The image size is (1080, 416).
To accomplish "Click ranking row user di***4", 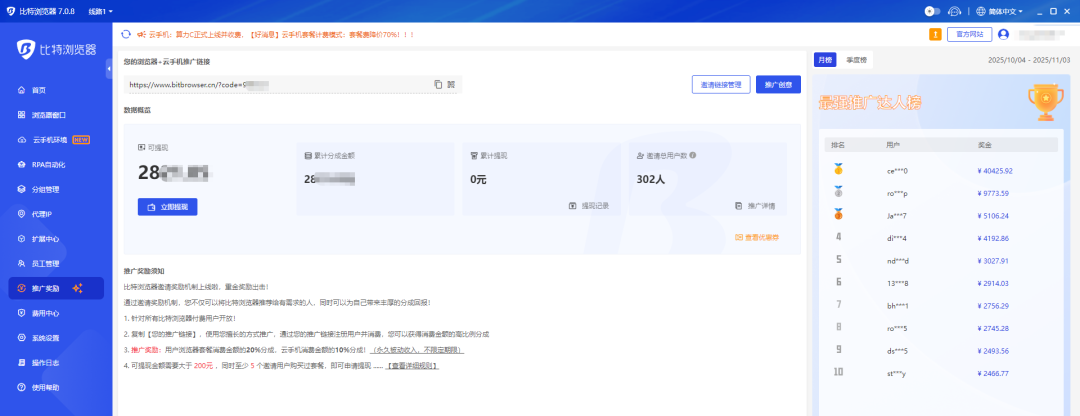I will 897,238.
